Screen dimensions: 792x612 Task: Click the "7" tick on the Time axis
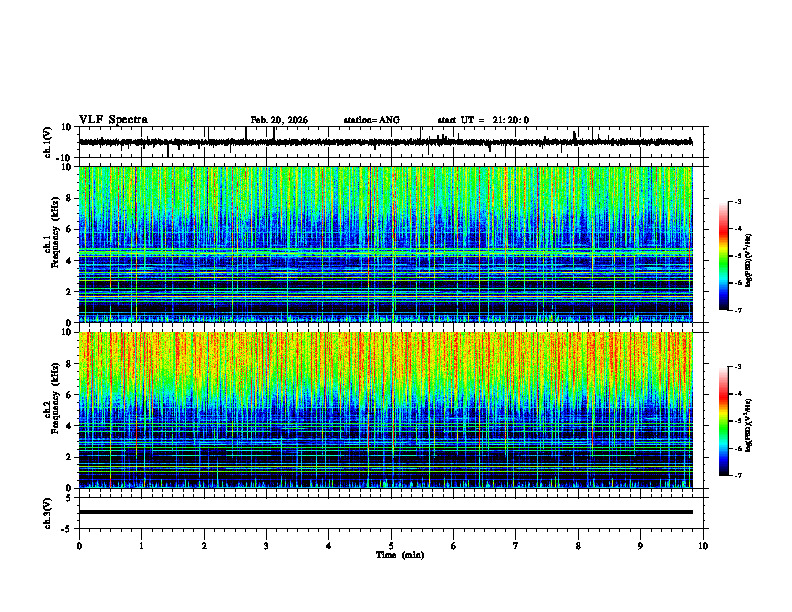tap(516, 546)
